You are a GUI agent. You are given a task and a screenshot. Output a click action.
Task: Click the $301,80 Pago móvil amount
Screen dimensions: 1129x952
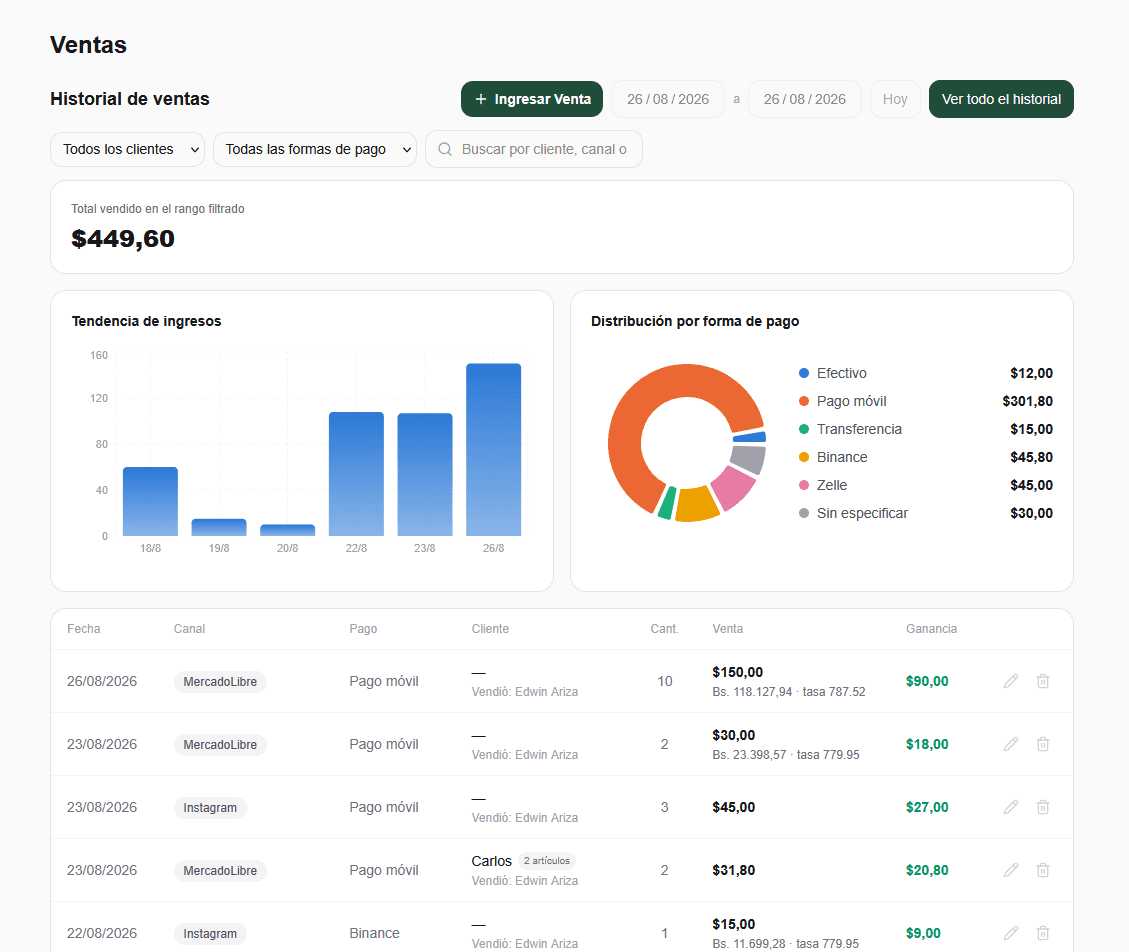(x=1027, y=401)
